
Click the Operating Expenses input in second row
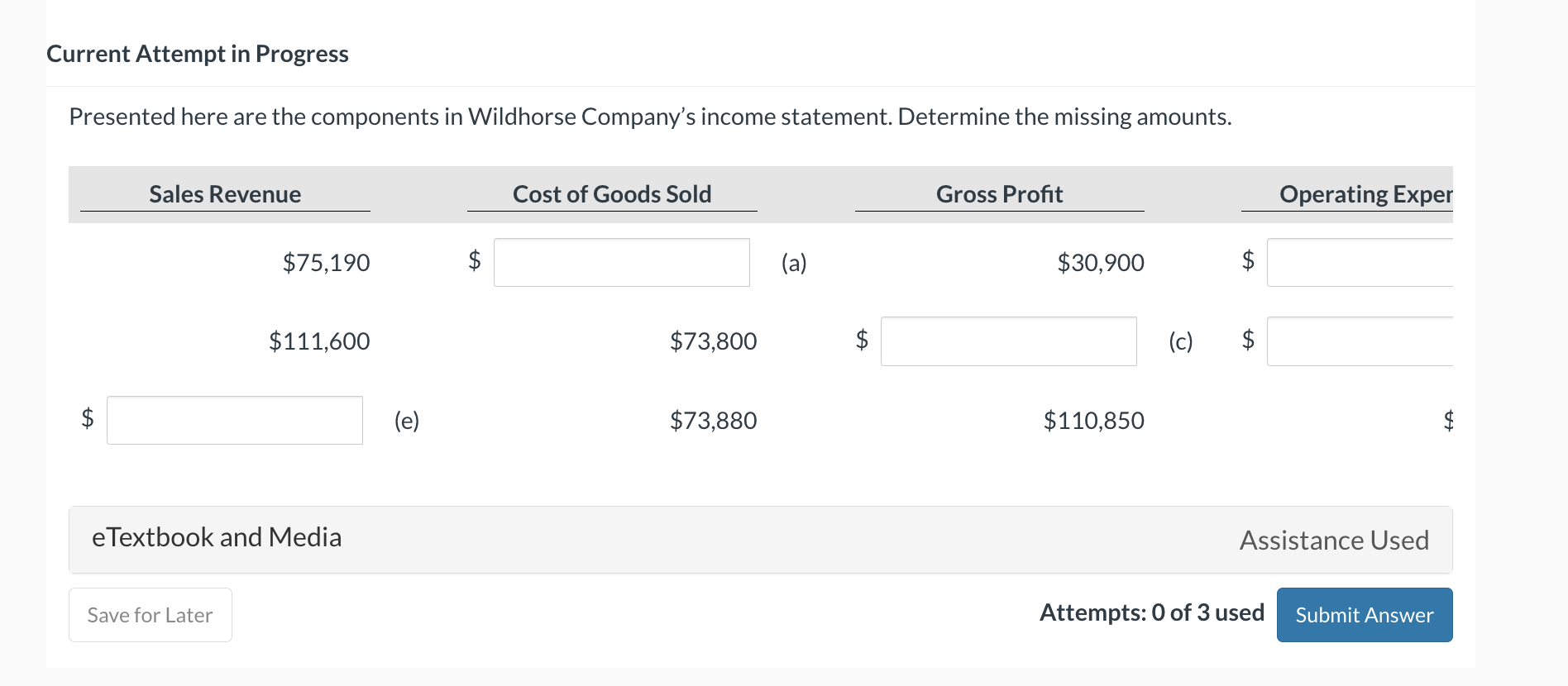coord(1360,341)
